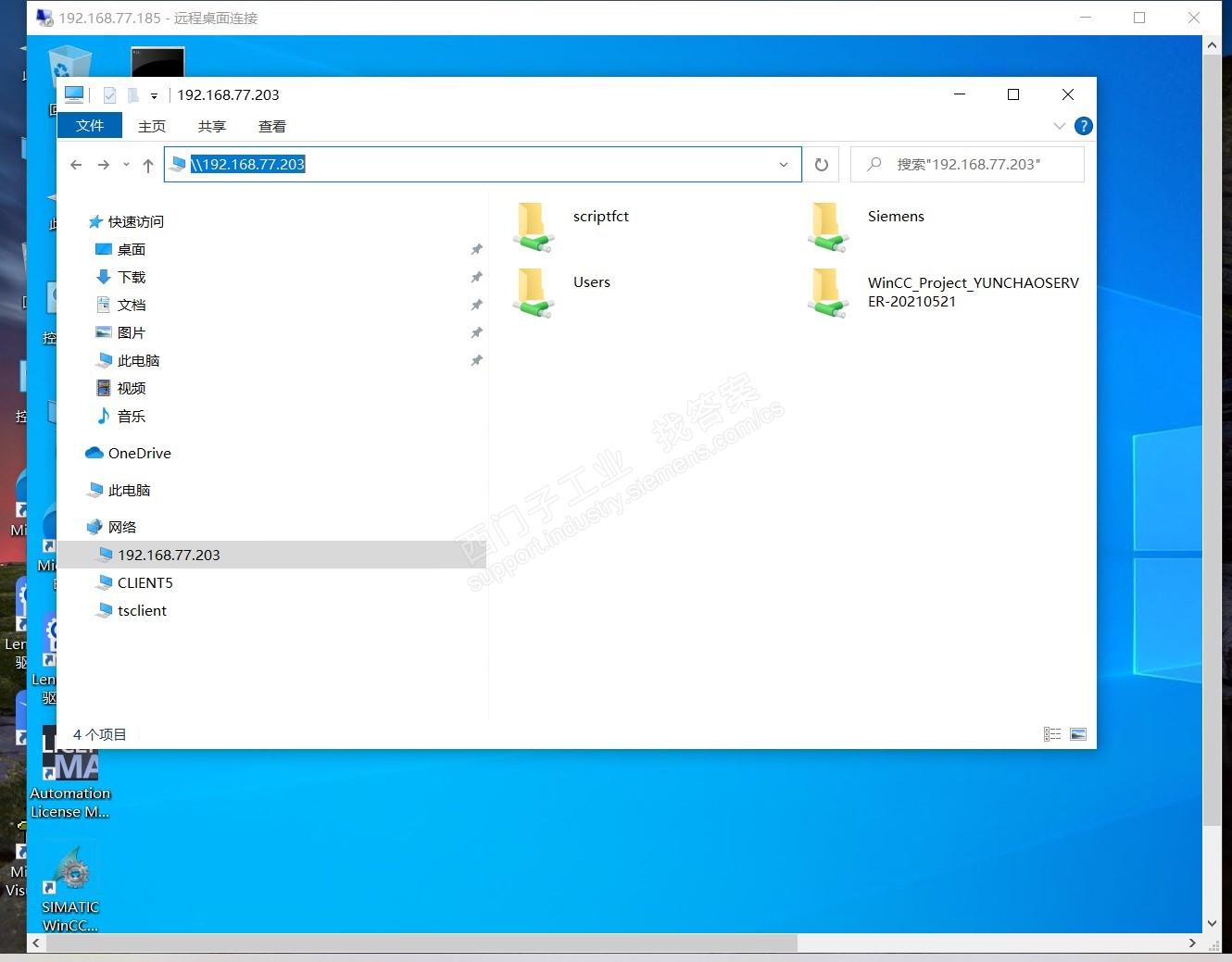Click the search box for 192.168.77.203
The width and height of the screenshot is (1232, 962).
coord(967,165)
